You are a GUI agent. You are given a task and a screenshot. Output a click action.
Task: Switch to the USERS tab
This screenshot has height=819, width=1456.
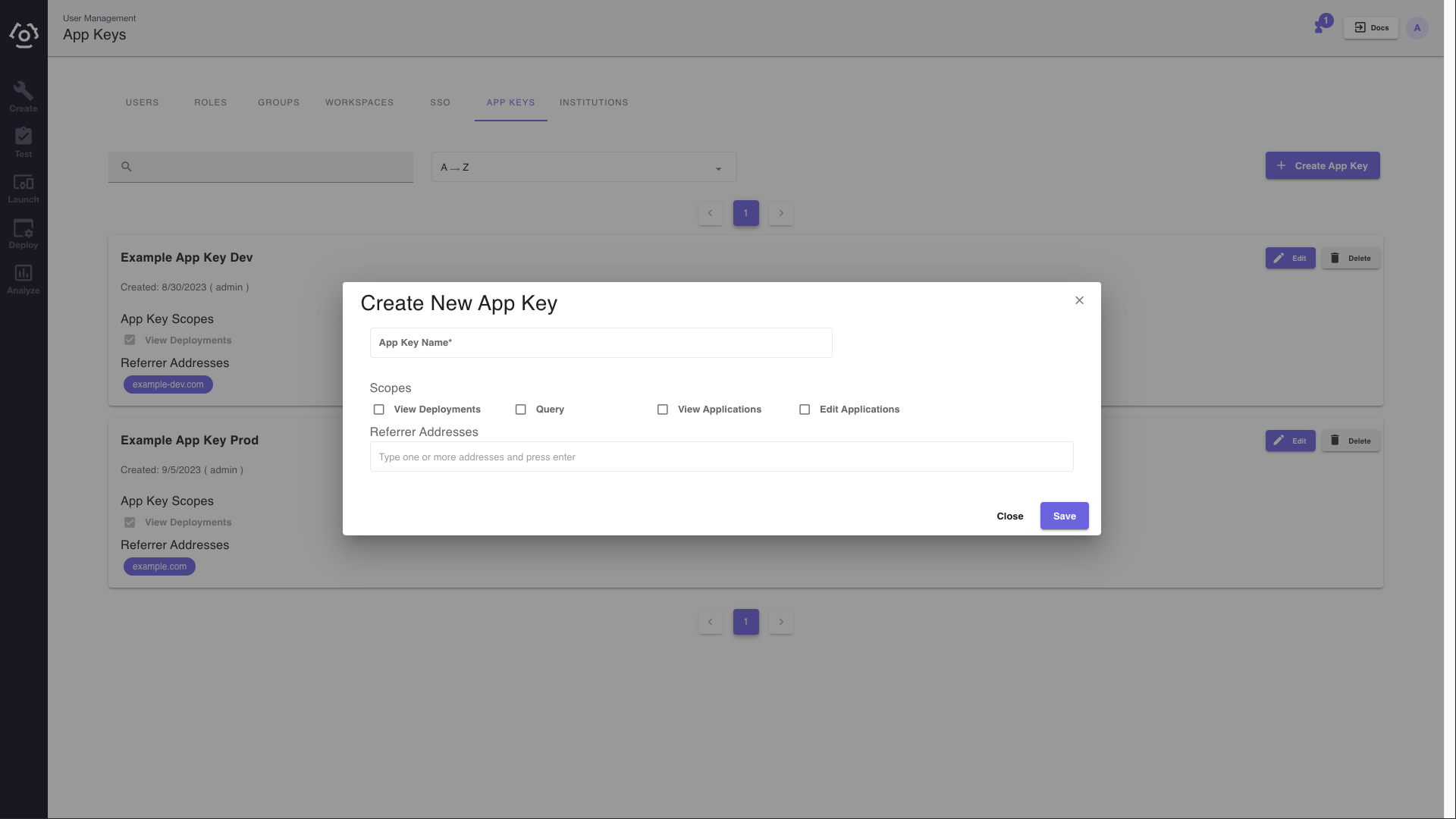(x=142, y=103)
